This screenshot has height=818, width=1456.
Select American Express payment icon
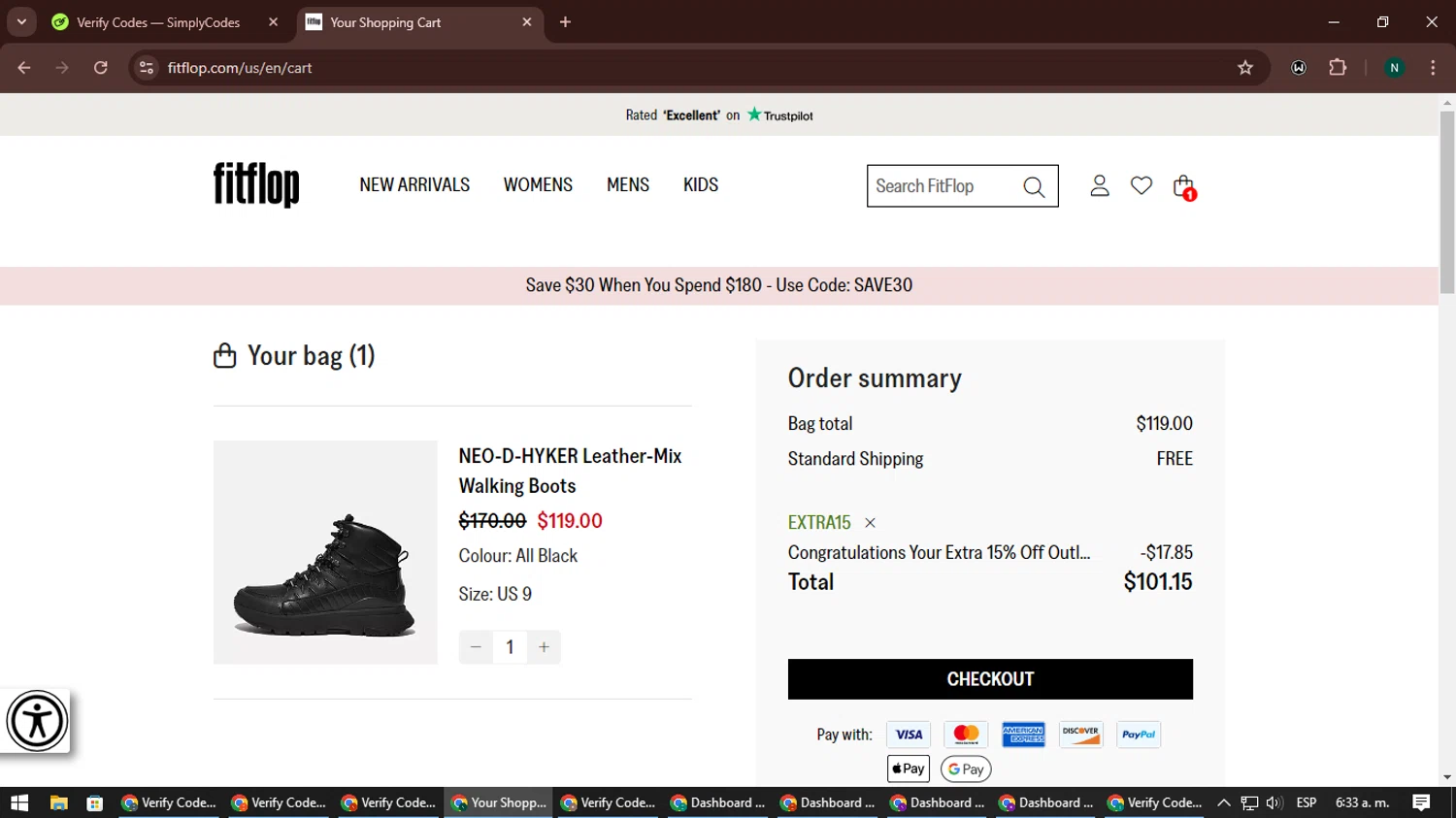(1023, 735)
